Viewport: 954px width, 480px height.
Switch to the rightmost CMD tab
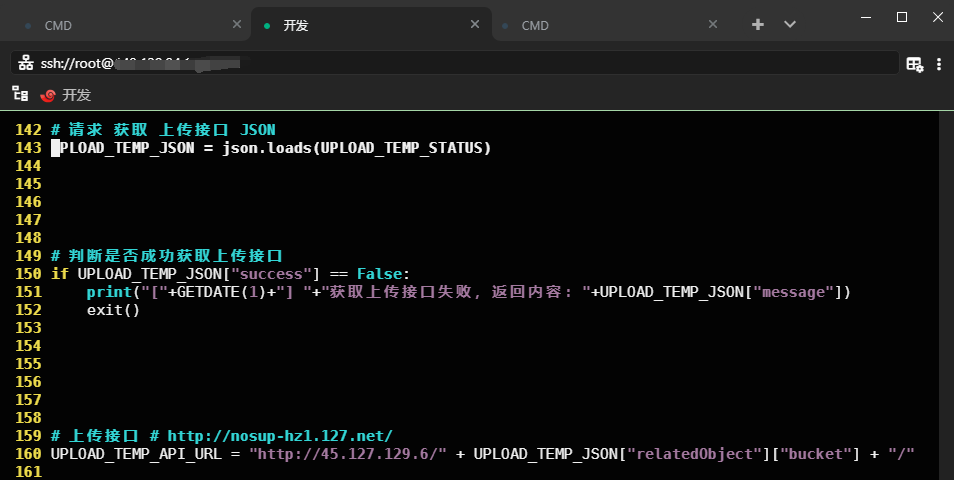point(600,25)
